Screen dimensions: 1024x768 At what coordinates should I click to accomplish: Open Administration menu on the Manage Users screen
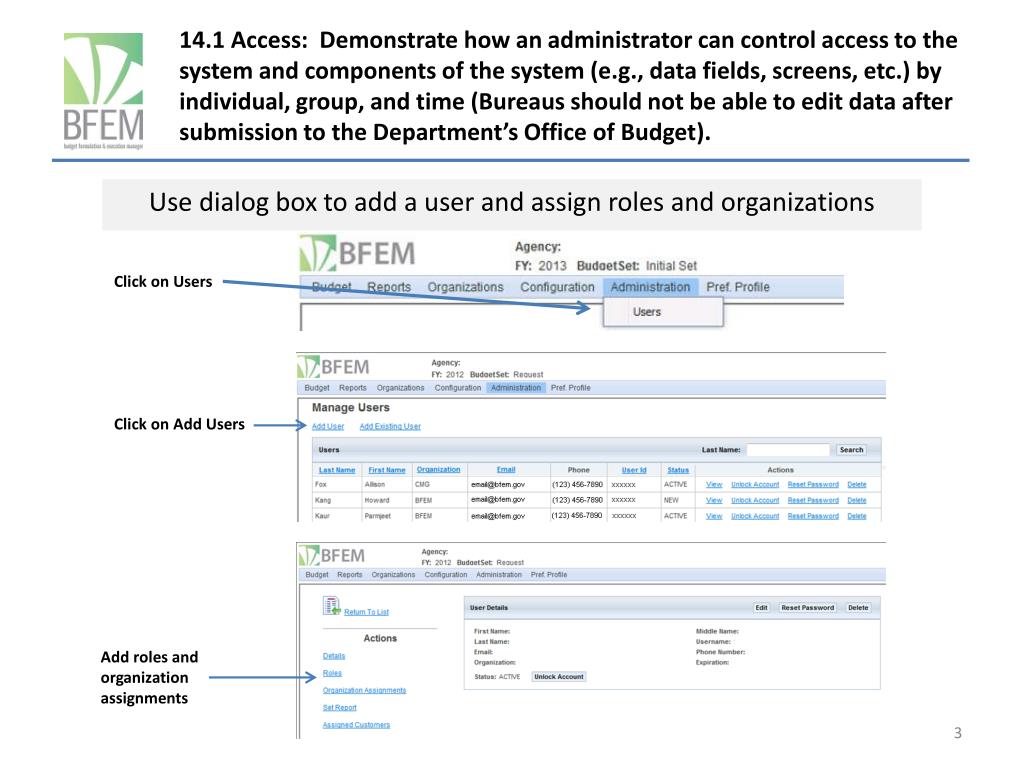click(x=516, y=388)
